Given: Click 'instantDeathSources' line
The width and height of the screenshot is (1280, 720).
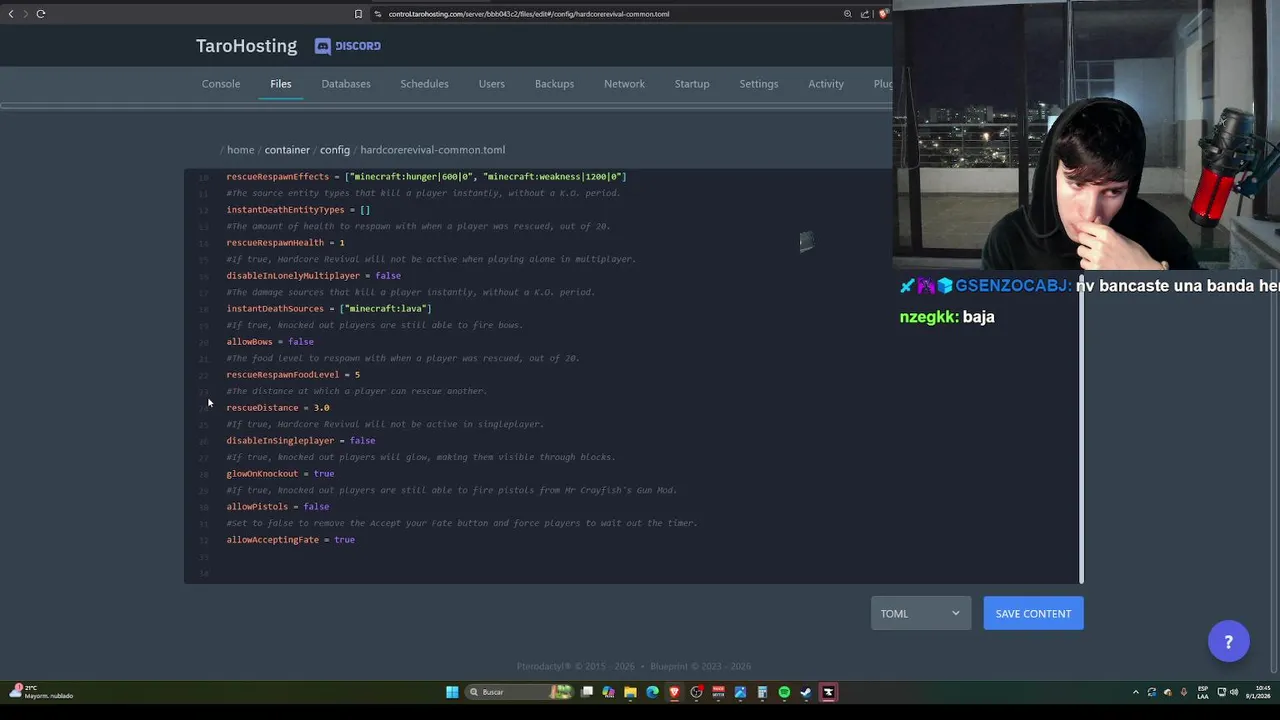Looking at the screenshot, I should (x=329, y=309).
